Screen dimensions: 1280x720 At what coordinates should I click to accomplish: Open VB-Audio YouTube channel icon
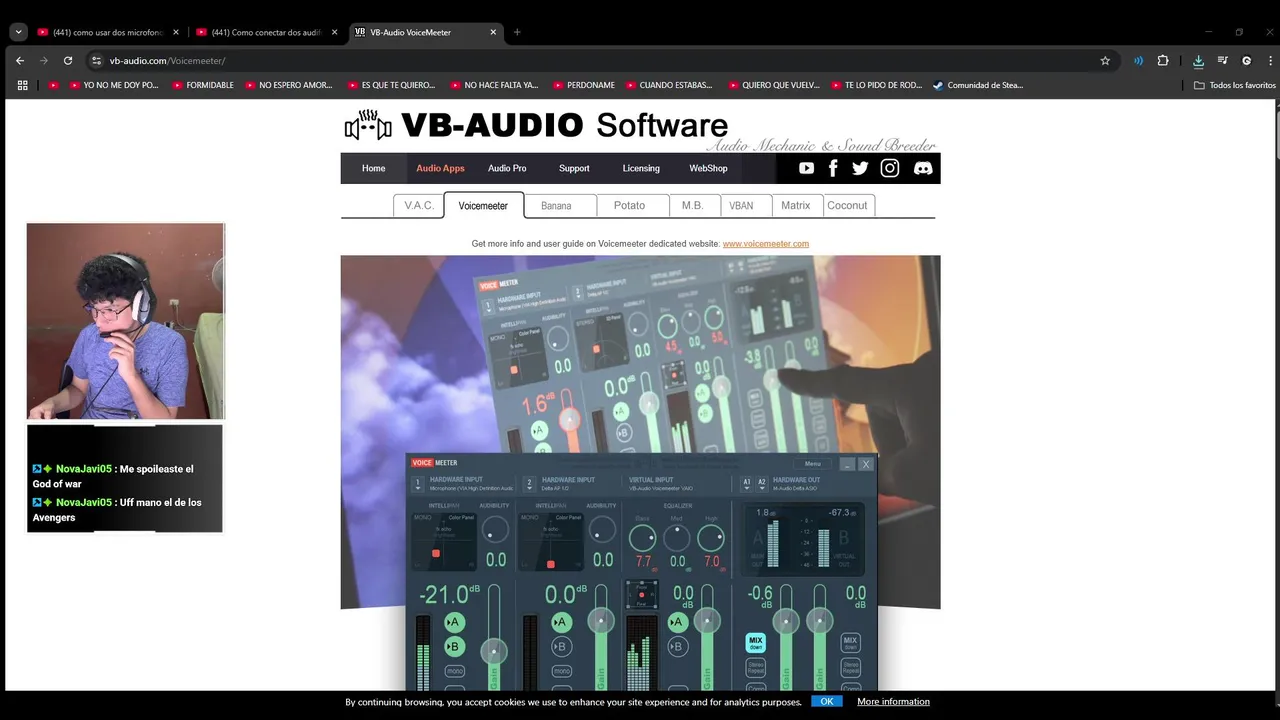click(806, 168)
